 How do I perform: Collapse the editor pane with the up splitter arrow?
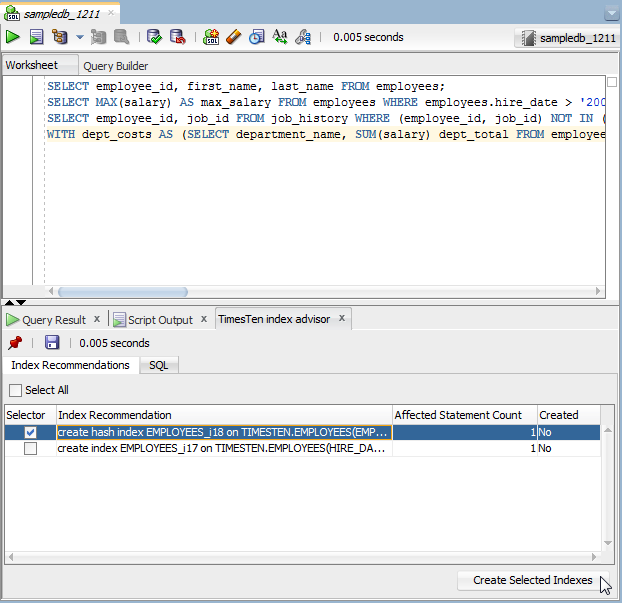click(x=9, y=302)
